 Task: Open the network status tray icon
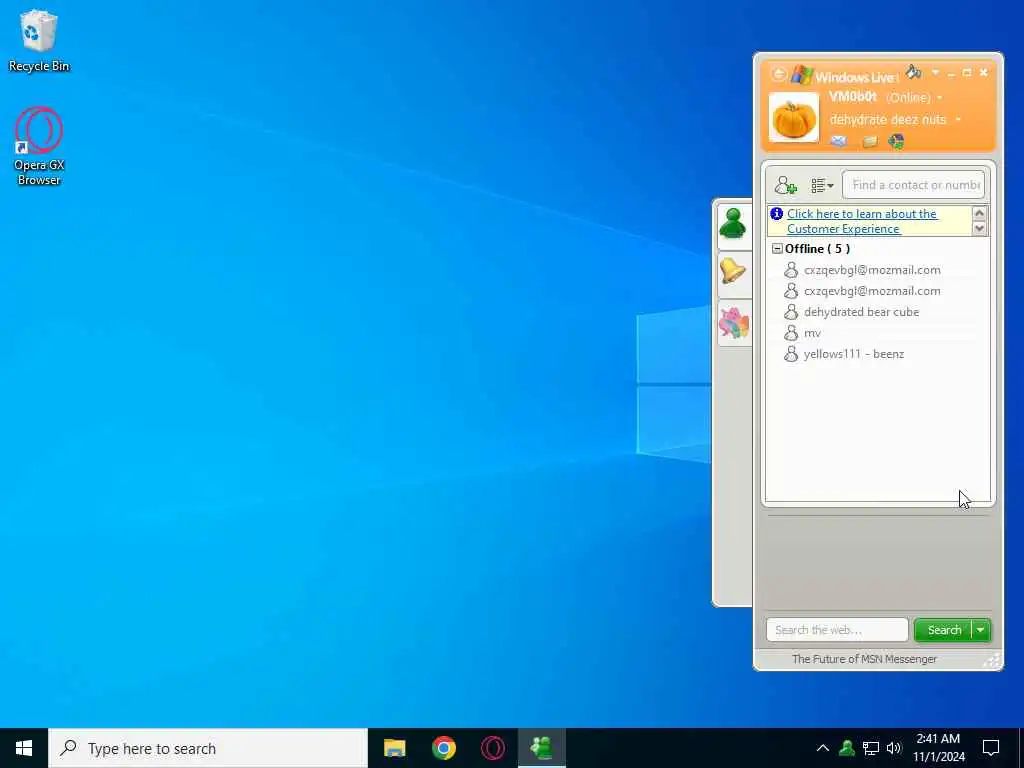[x=871, y=748]
